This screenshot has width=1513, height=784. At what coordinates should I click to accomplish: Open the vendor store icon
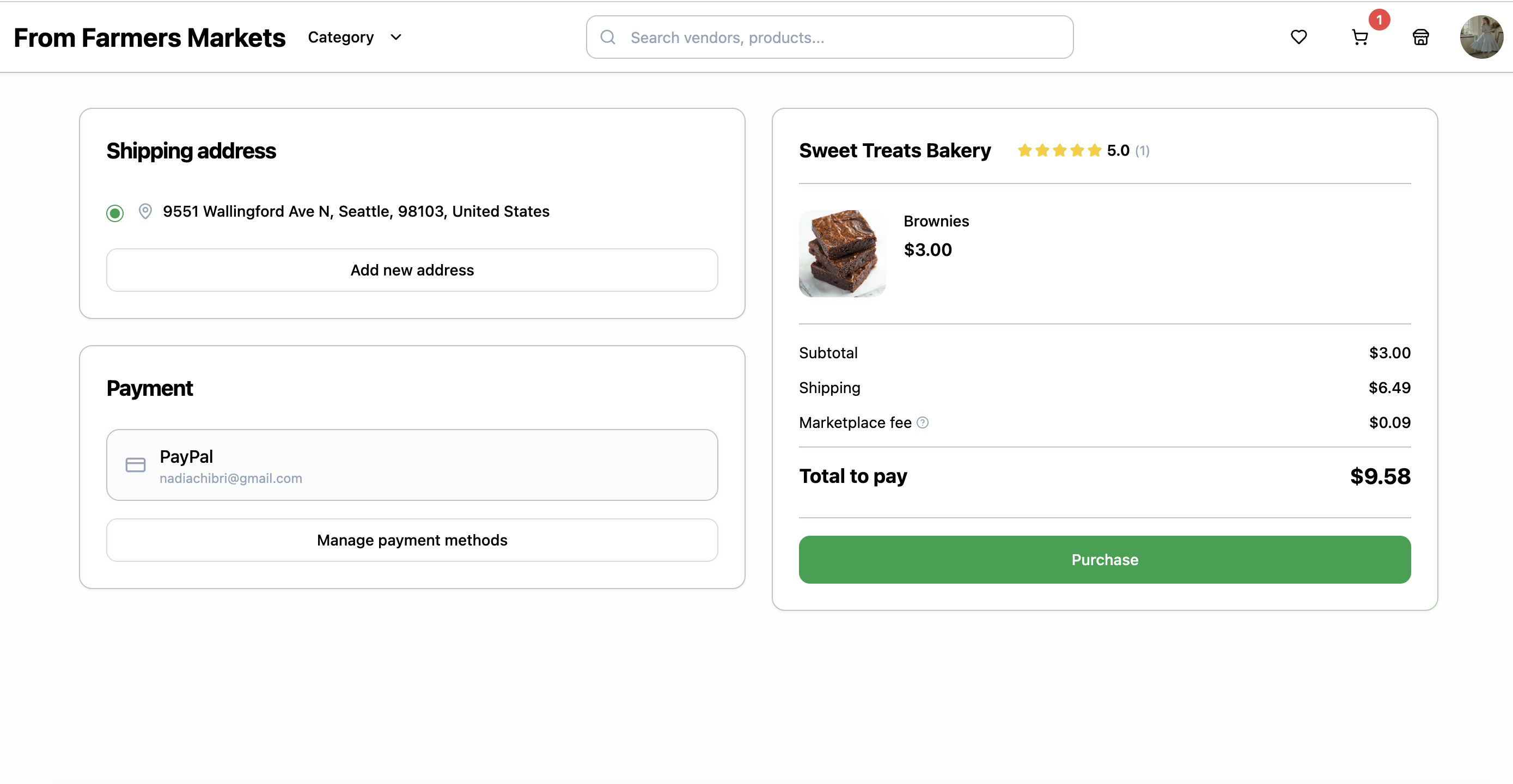click(1420, 38)
